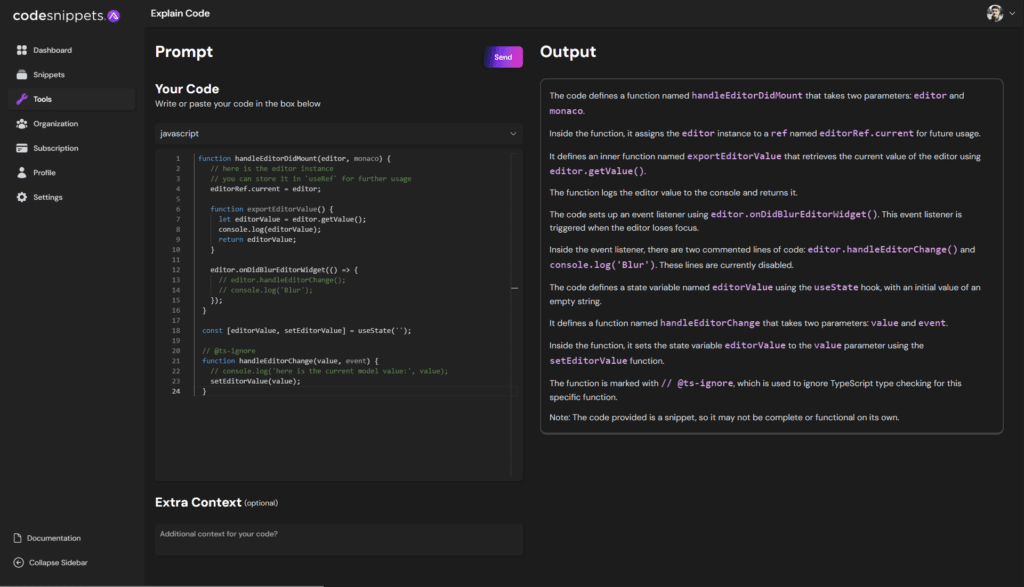Viewport: 1024px width, 587px height.
Task: Click the Documentation book icon
Action: (18, 538)
